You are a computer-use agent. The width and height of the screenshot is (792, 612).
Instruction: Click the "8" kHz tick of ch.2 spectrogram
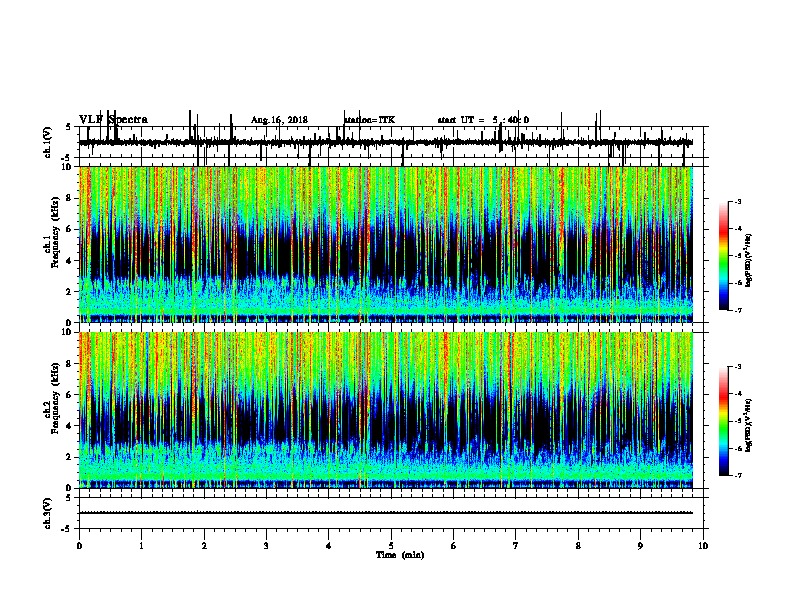tap(70, 364)
